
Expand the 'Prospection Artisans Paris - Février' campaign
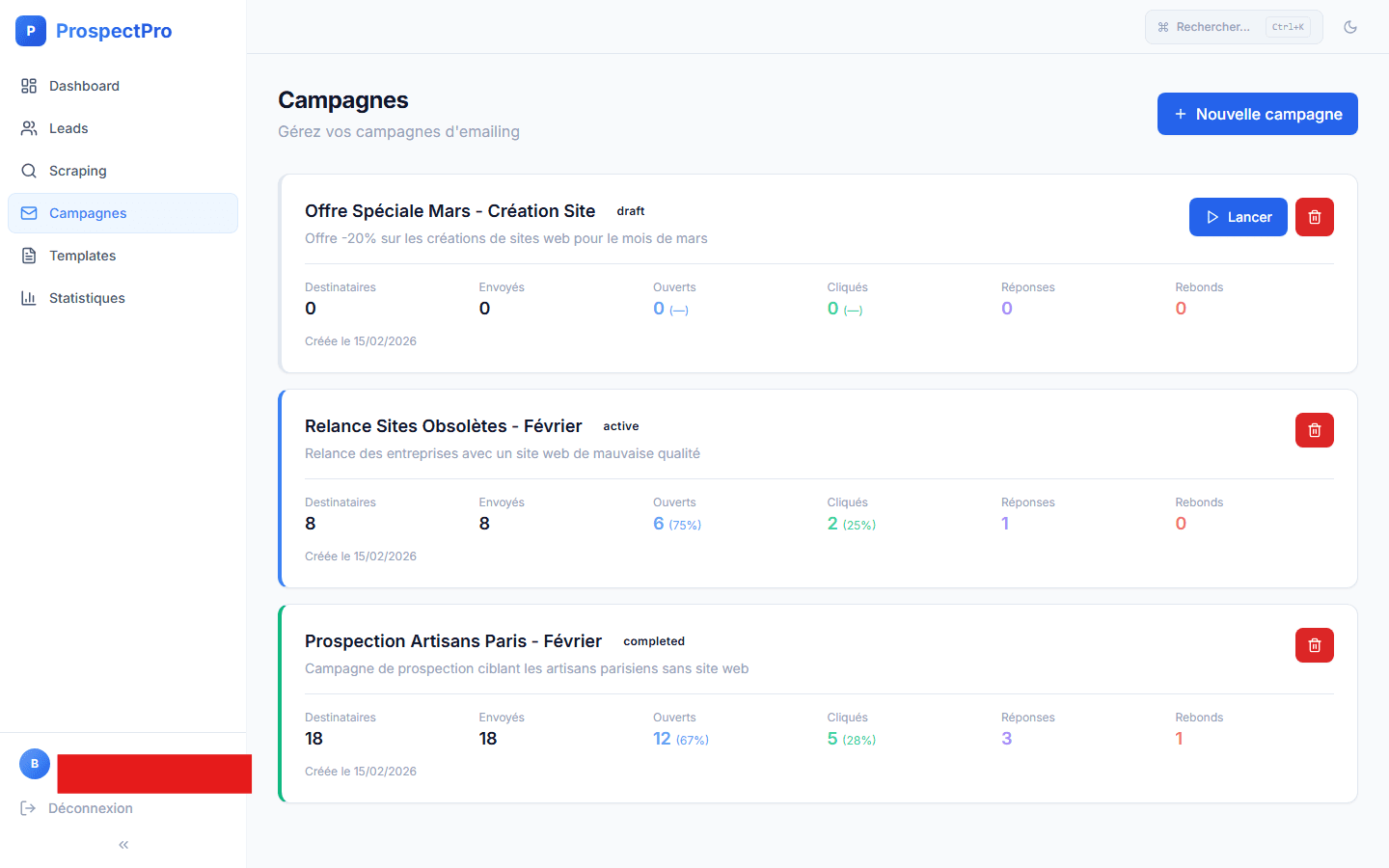[453, 640]
